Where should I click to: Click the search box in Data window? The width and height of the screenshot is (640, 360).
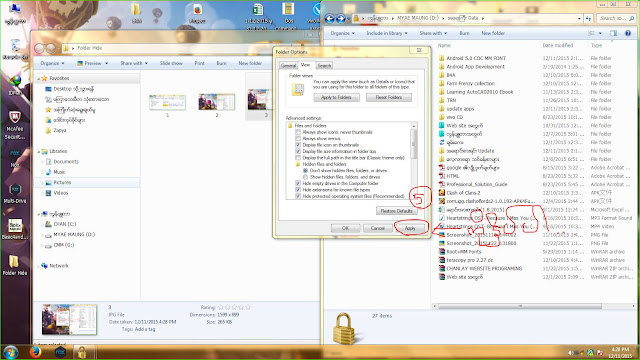coord(616,18)
